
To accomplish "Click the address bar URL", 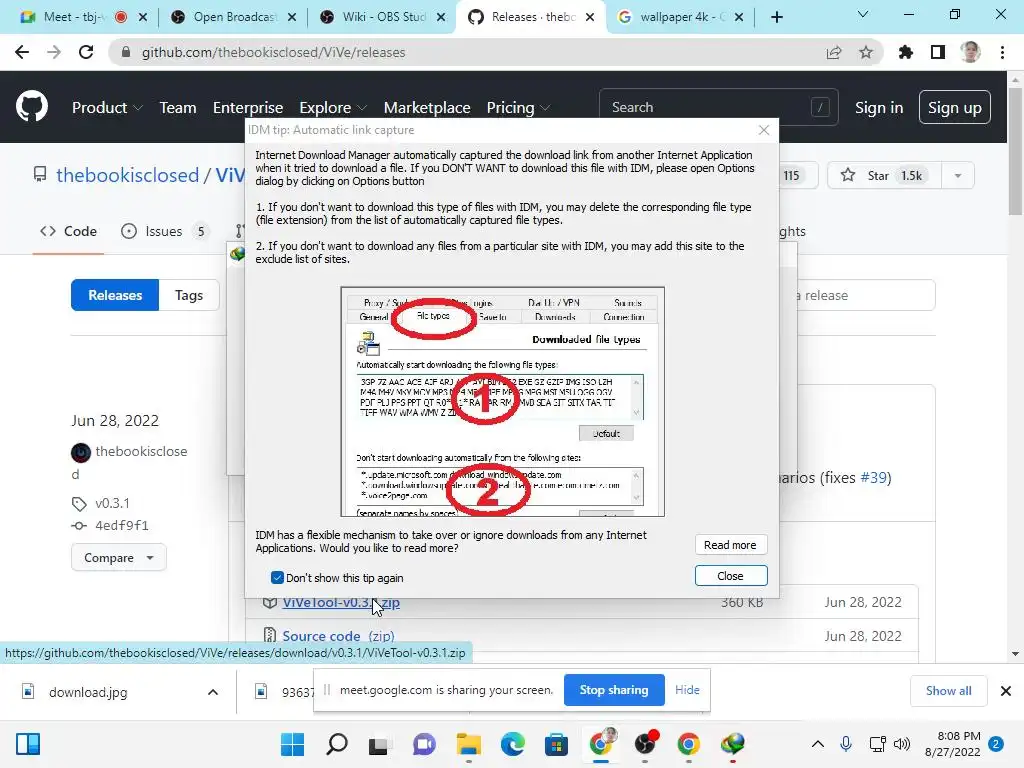I will pos(273,52).
